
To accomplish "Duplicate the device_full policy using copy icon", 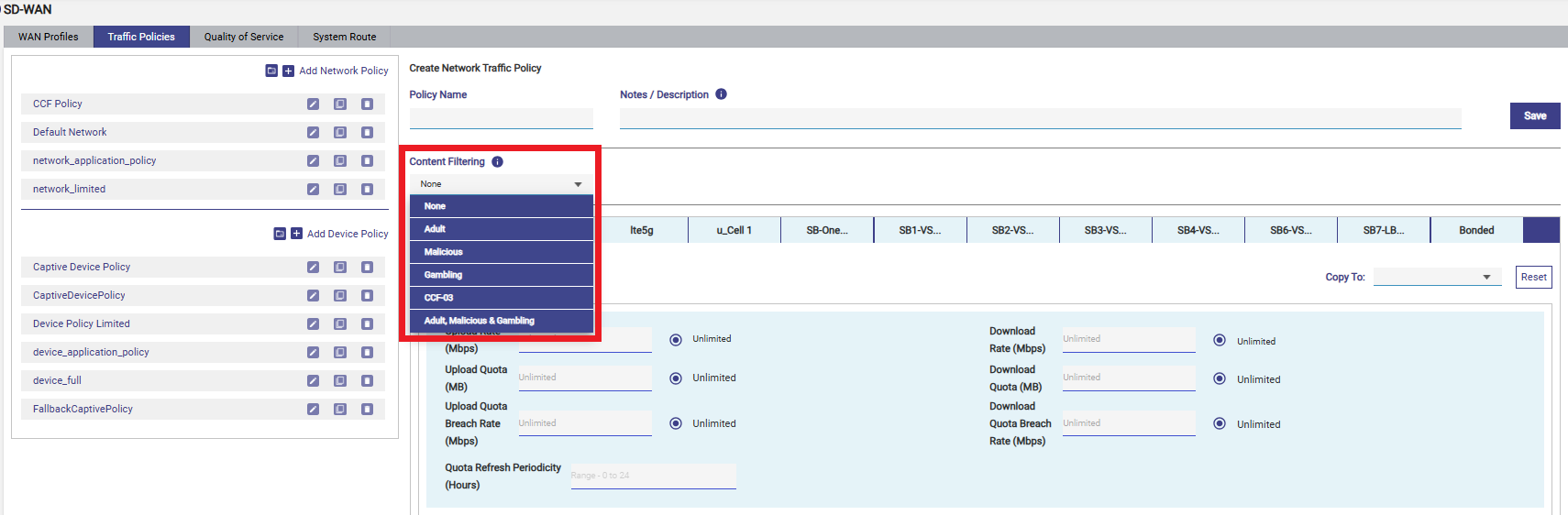I will coord(340,381).
